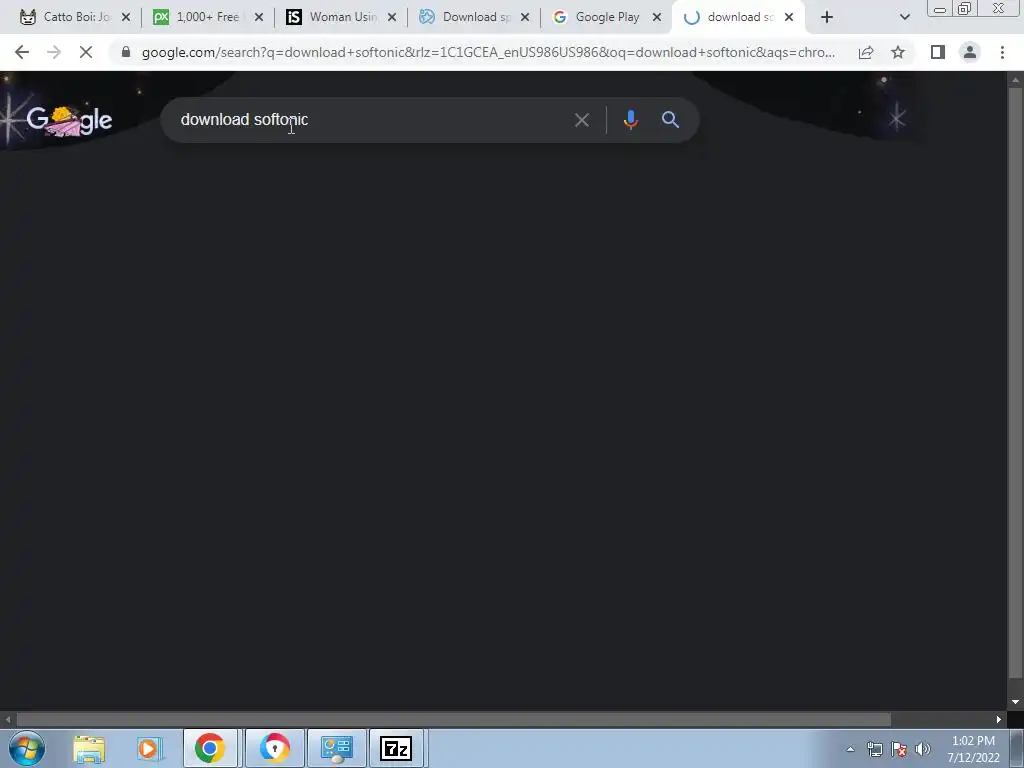This screenshot has height=768, width=1024.
Task: Launch Windows Media Player from taskbar
Action: click(150, 748)
